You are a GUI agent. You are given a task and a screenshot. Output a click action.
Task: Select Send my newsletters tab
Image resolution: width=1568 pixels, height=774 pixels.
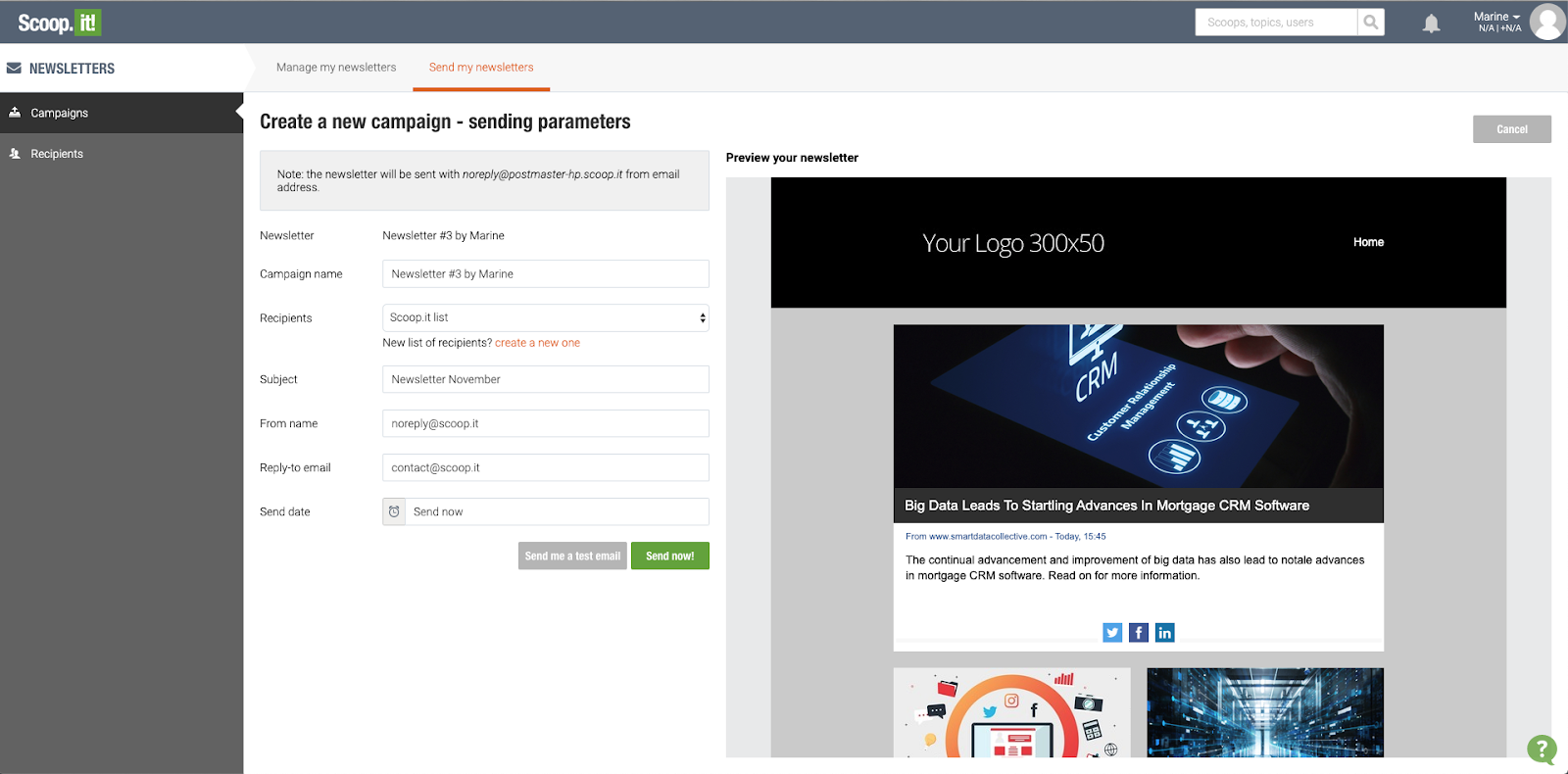click(x=481, y=68)
